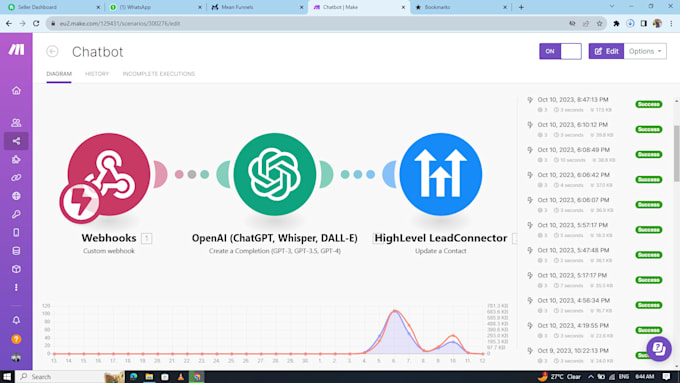Open the browser Downloads icon
The width and height of the screenshot is (680, 383).
click(x=630, y=23)
